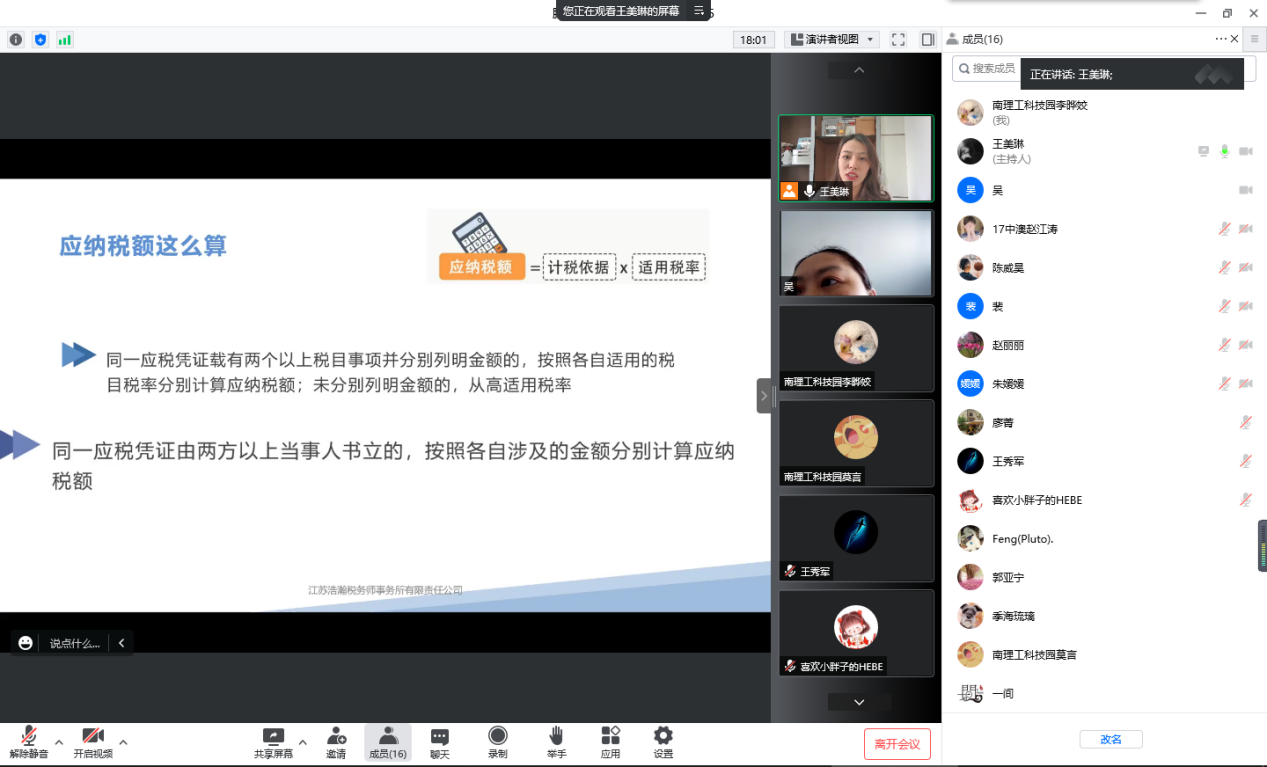Click the 举手 raise hand icon

[556, 737]
